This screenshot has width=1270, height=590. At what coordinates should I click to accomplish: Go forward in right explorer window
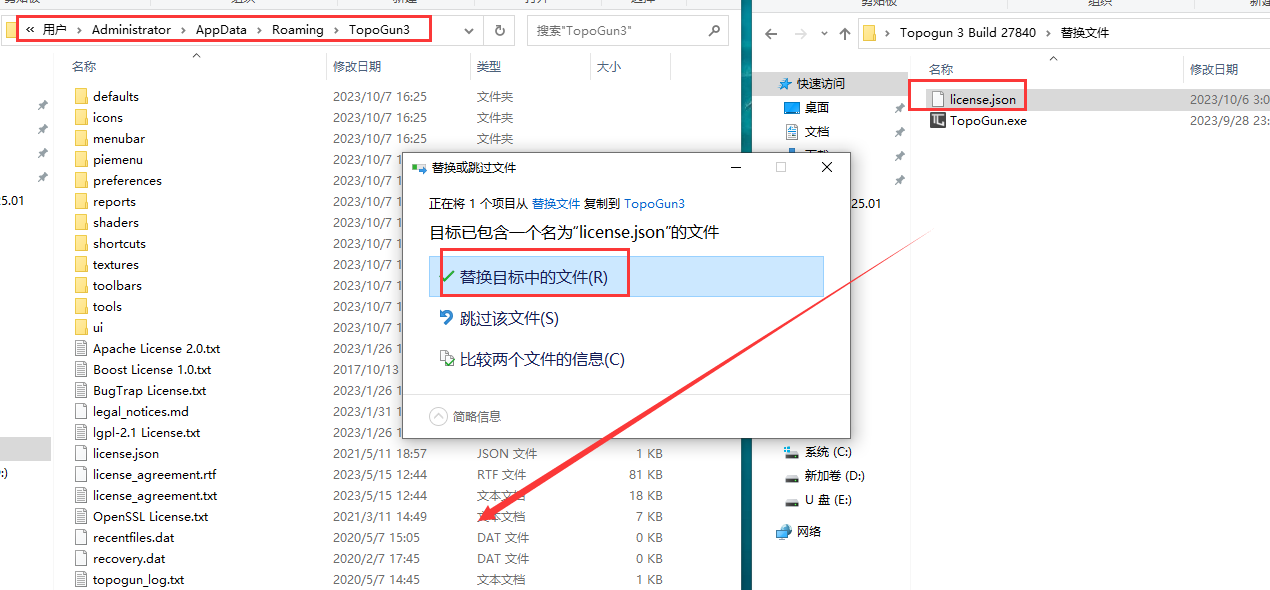798,33
